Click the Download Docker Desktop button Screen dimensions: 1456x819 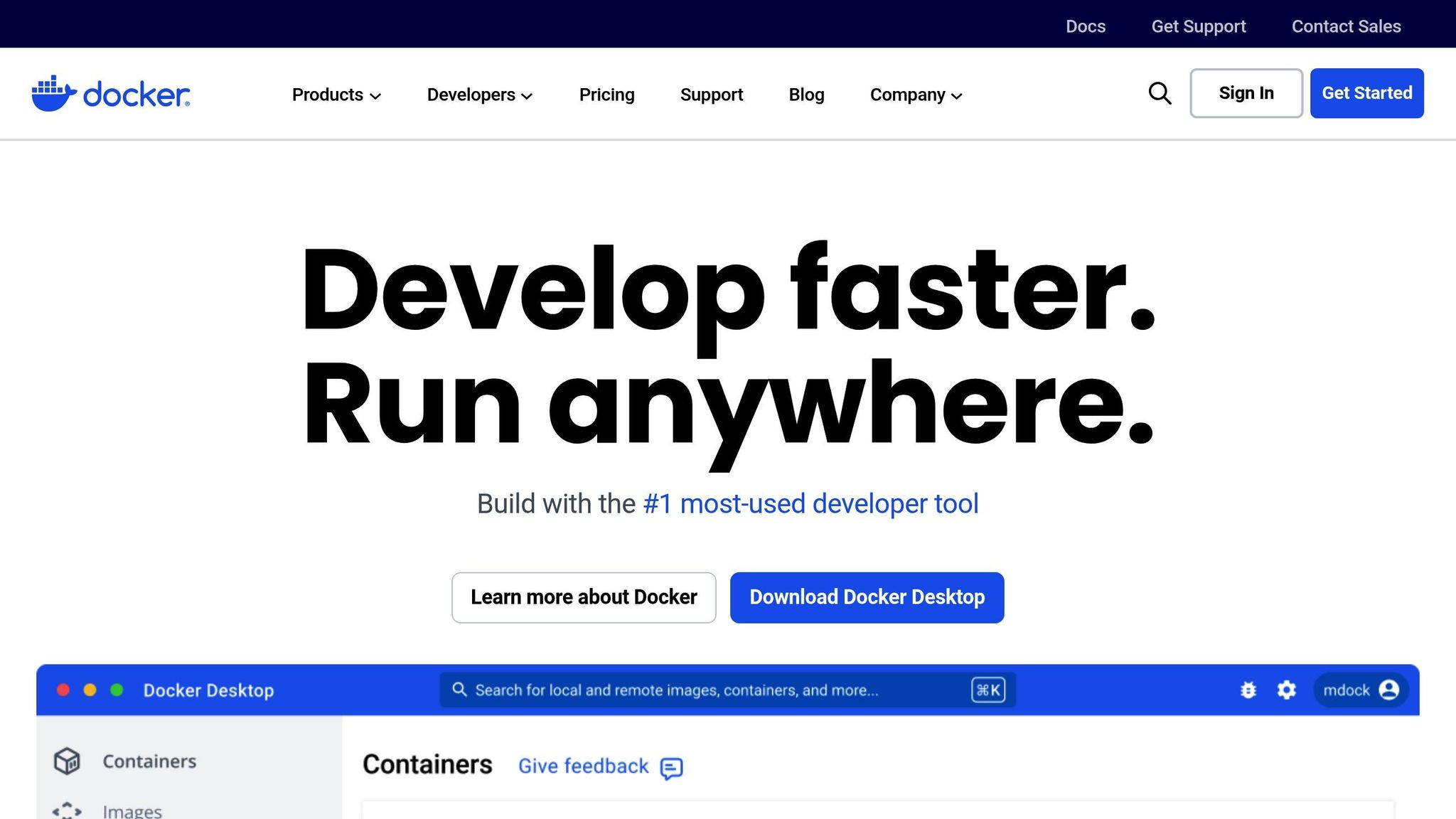click(867, 597)
